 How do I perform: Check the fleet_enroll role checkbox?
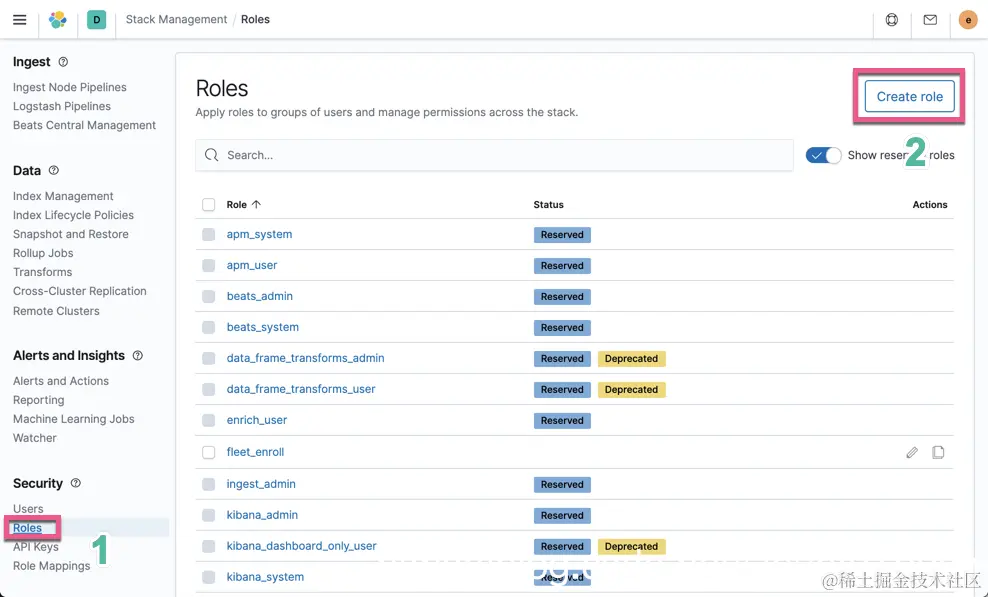click(209, 452)
